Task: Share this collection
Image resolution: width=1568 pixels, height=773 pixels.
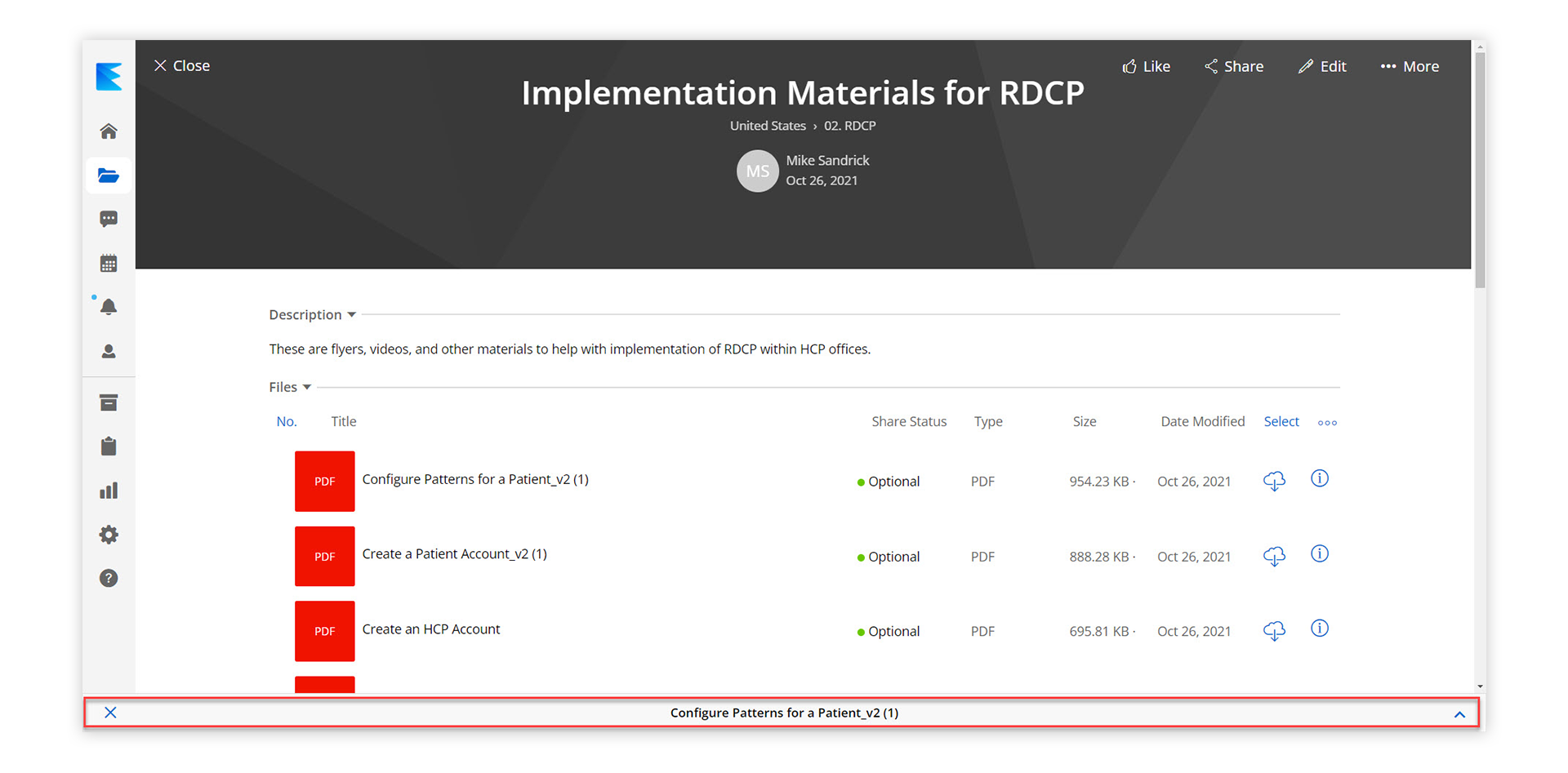Action: pyautogui.click(x=1233, y=66)
